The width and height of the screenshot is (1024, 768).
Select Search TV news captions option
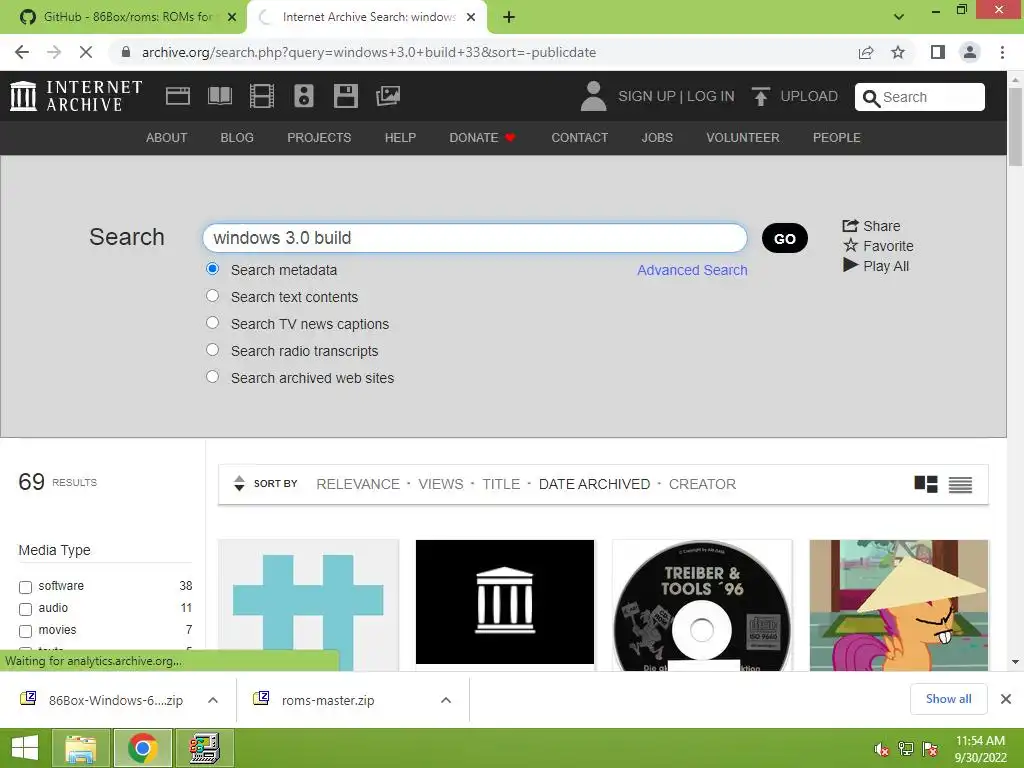[212, 323]
